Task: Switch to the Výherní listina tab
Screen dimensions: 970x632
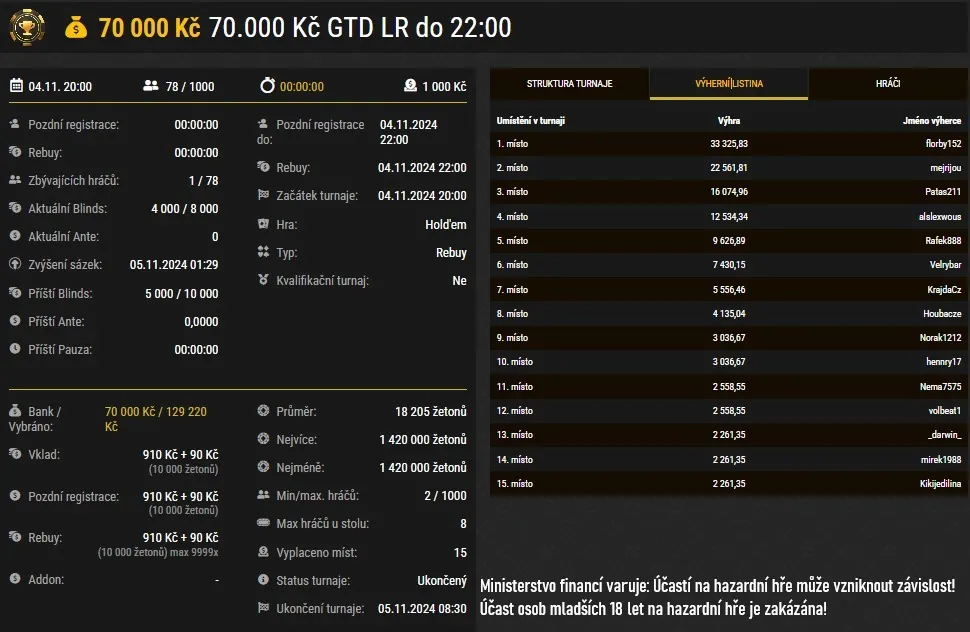Action: (x=728, y=84)
